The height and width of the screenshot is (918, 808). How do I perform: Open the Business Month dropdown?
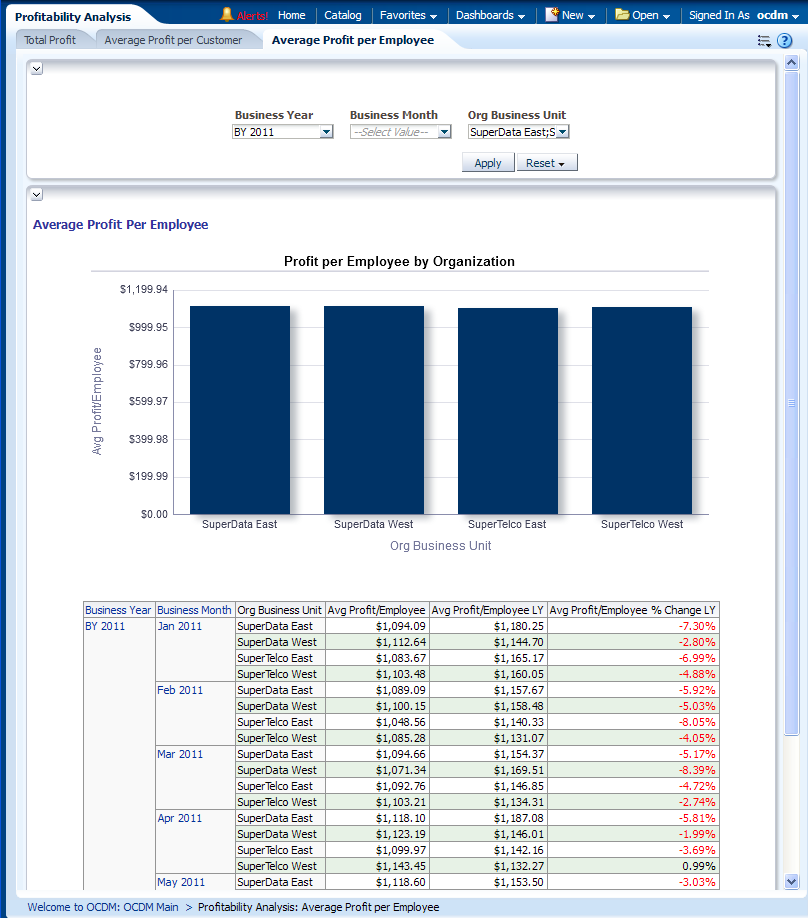point(444,132)
